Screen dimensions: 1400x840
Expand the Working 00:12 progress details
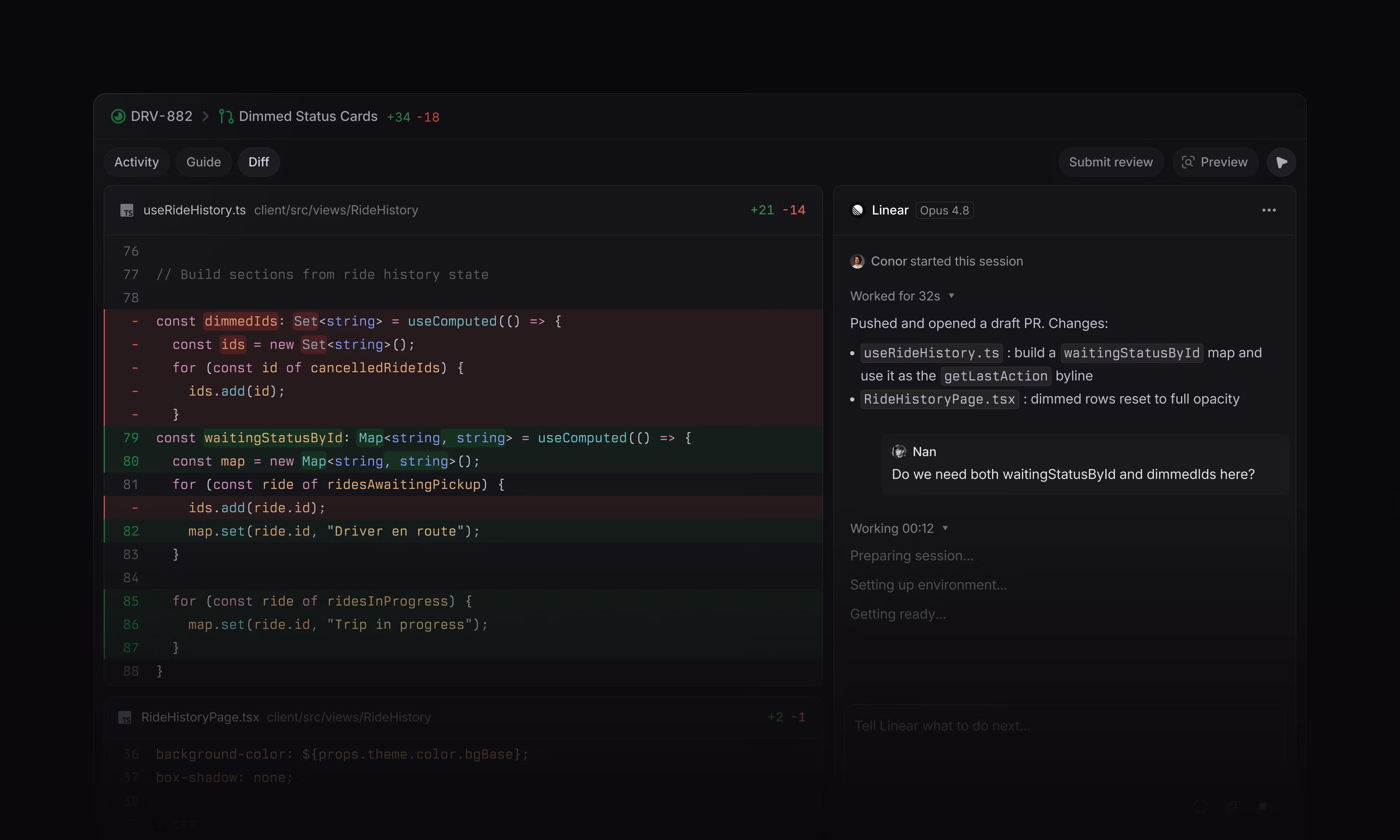(x=899, y=528)
